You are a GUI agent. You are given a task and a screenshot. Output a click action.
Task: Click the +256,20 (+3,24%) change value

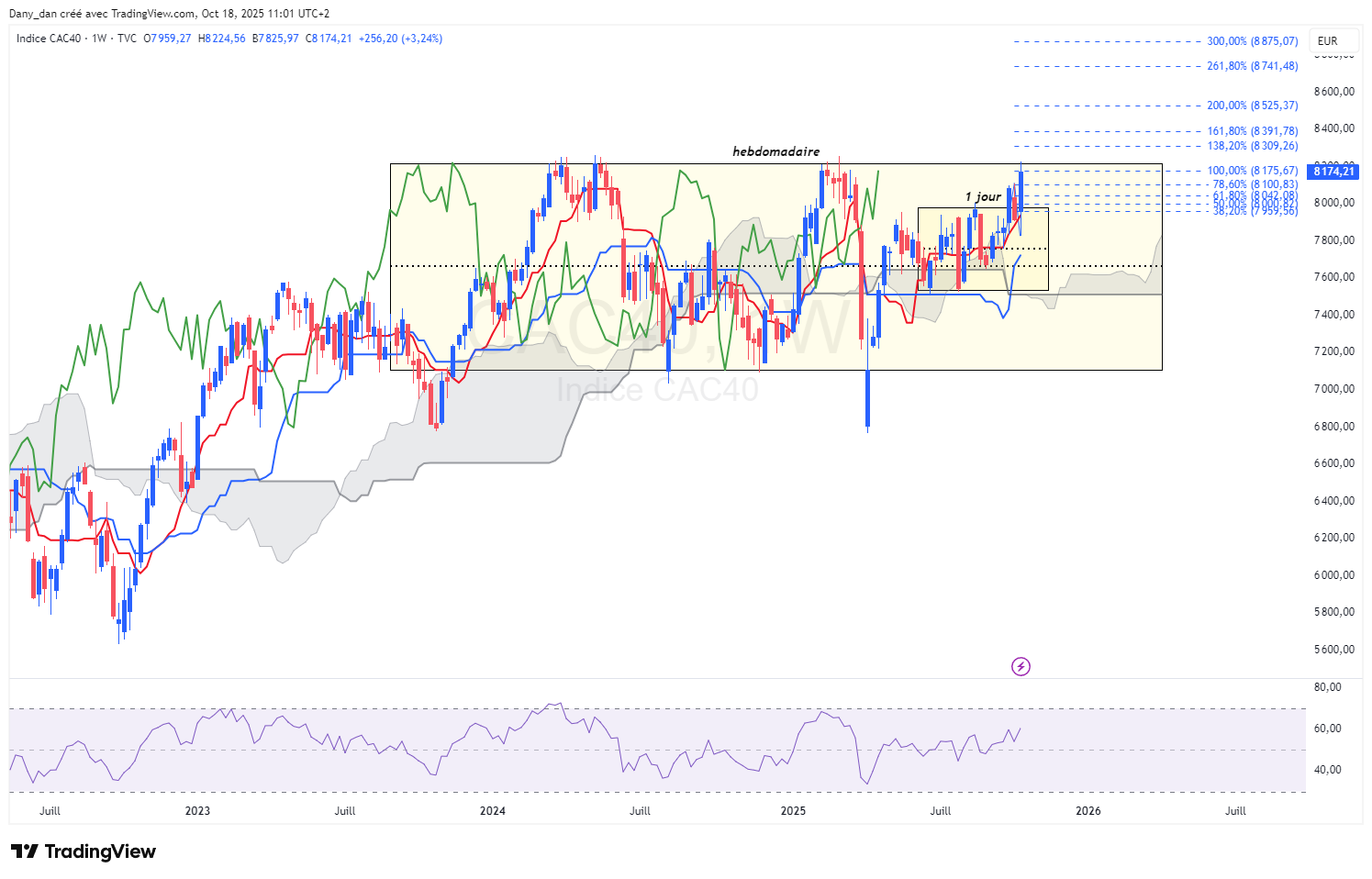(x=400, y=39)
